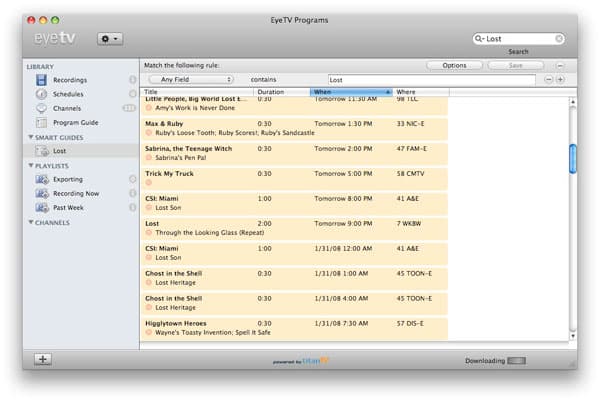Click the minus button beside Save

[560, 66]
